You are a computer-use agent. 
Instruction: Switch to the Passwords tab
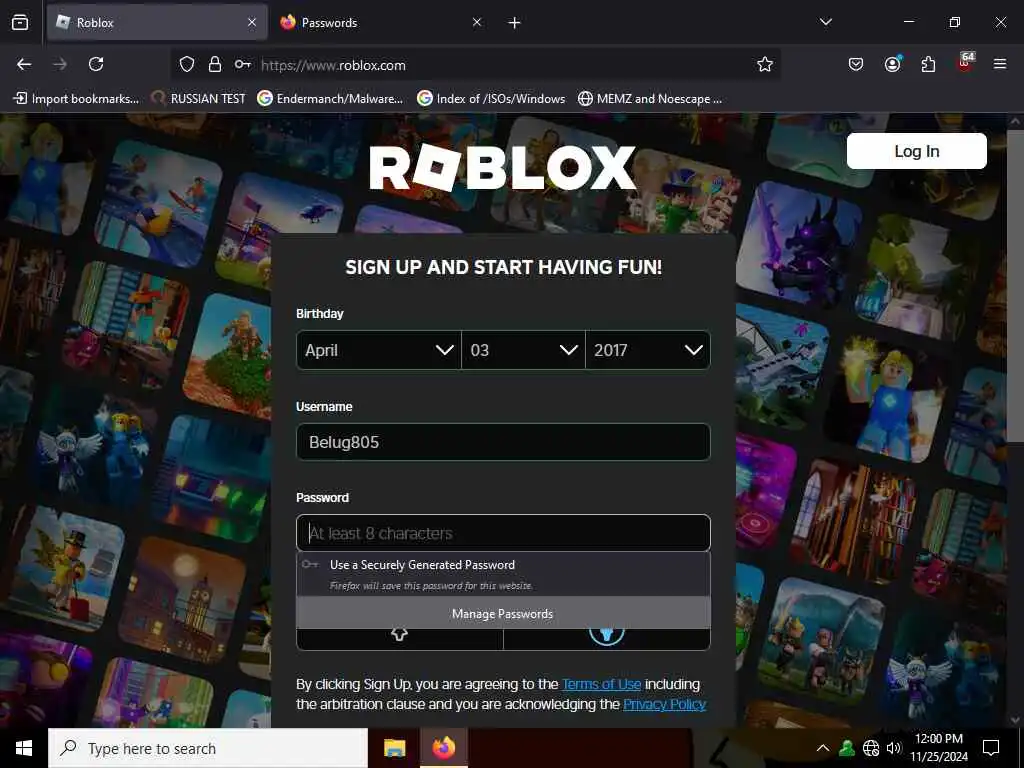click(381, 22)
